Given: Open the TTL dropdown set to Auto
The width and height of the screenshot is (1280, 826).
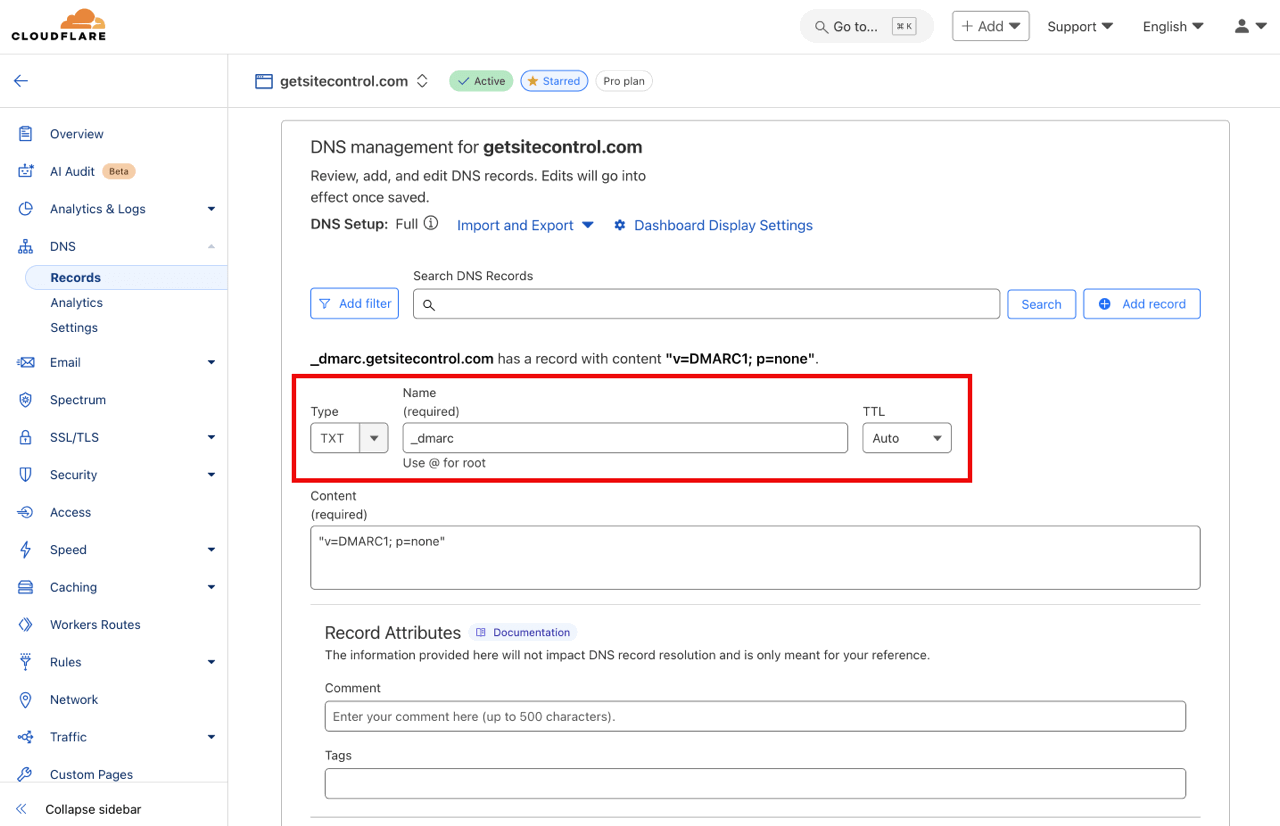Looking at the screenshot, I should click(x=936, y=437).
